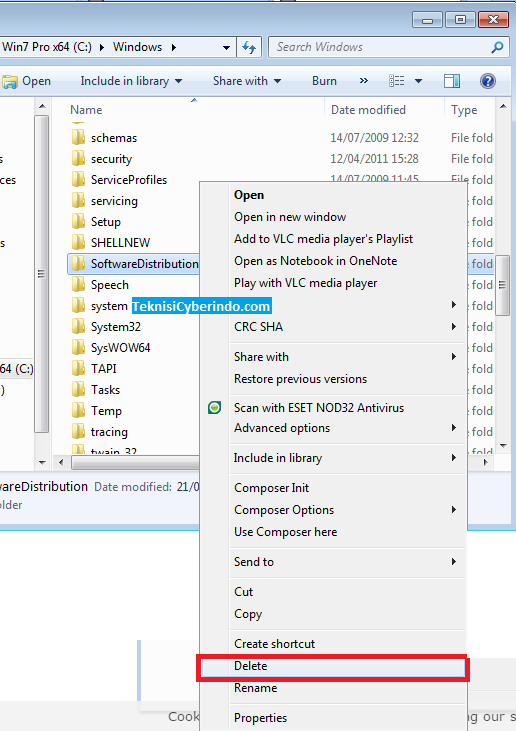Viewport: 516px width, 731px height.
Task: Toggle the preview pane icon
Action: pyautogui.click(x=452, y=81)
